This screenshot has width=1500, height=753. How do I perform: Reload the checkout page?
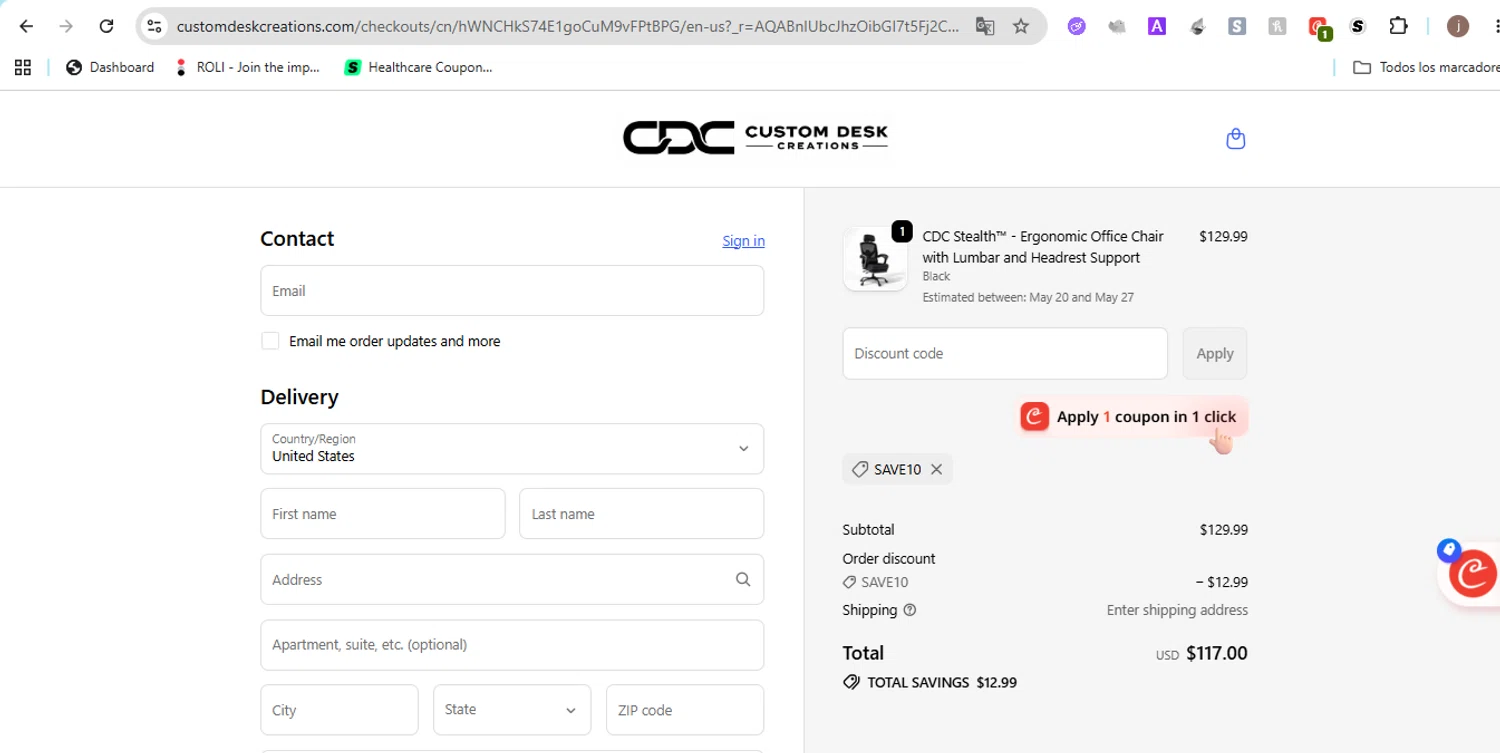(x=106, y=26)
